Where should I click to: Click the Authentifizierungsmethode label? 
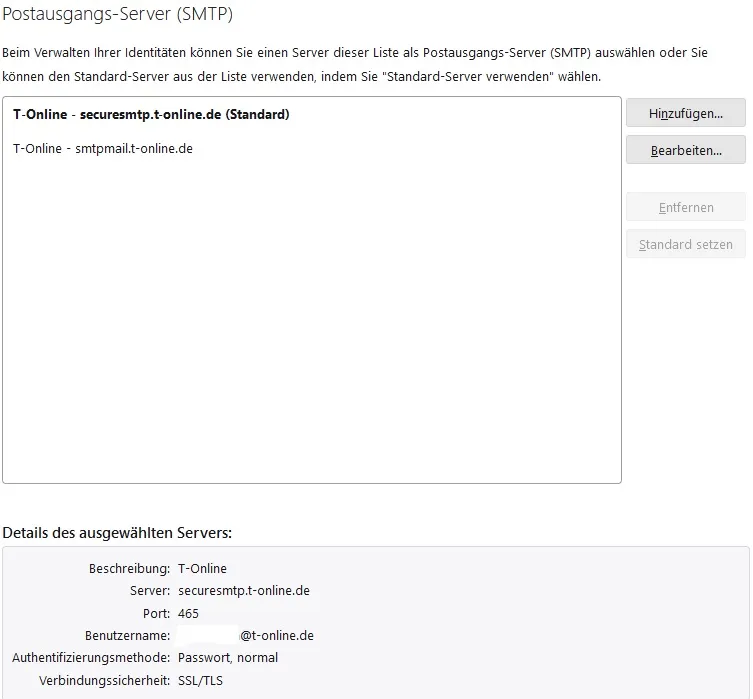coord(91,657)
